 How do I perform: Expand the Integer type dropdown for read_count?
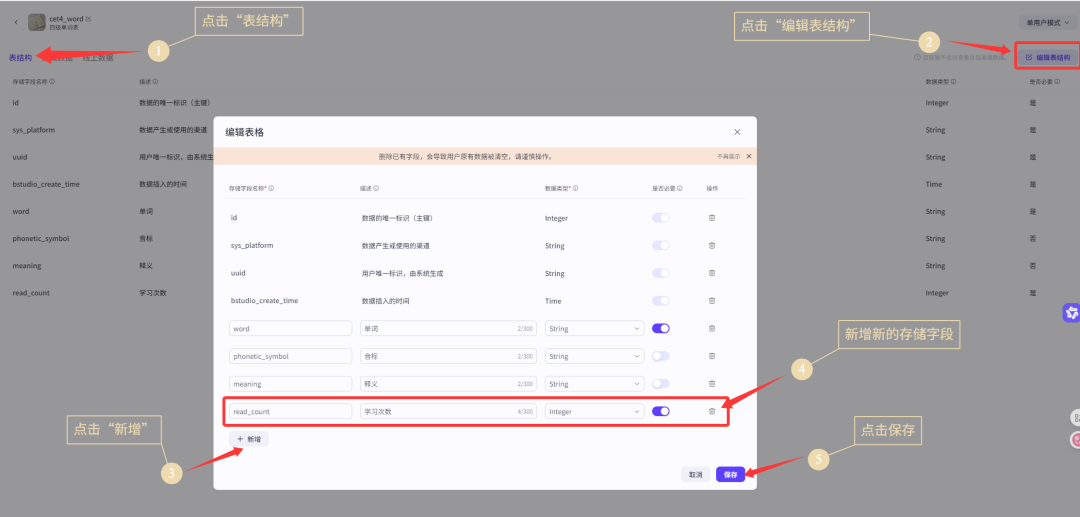pyautogui.click(x=594, y=411)
